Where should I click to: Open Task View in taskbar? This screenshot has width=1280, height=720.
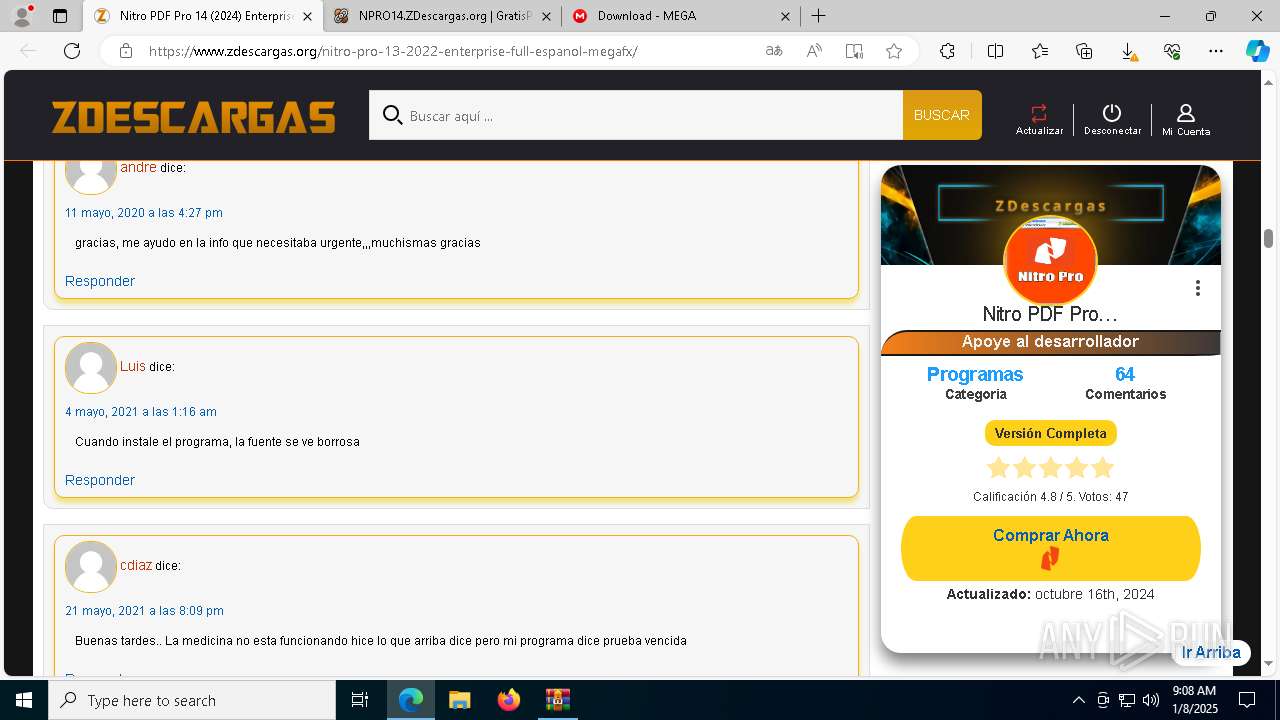click(x=360, y=700)
